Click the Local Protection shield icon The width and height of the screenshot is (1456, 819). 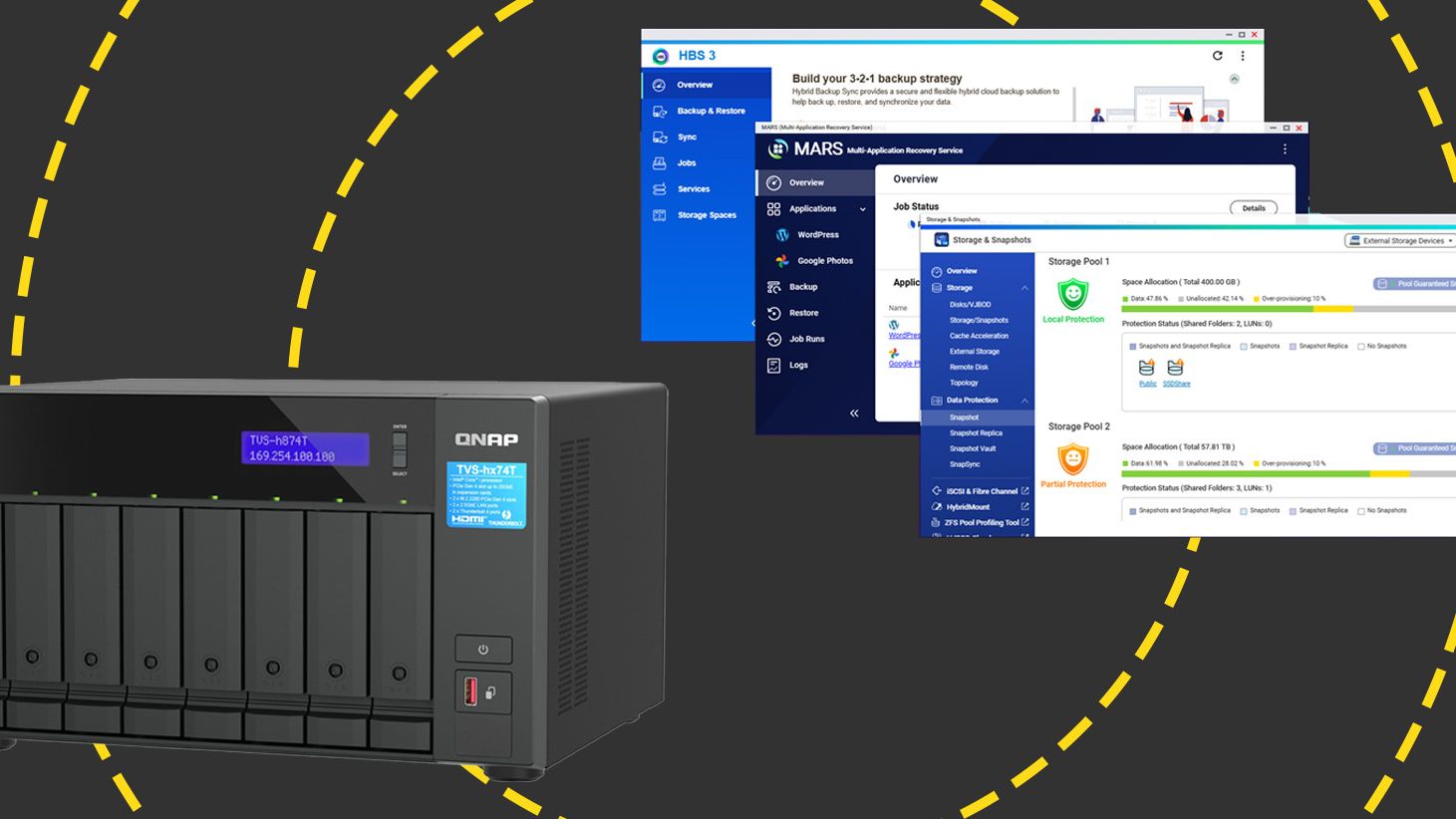pyautogui.click(x=1072, y=294)
